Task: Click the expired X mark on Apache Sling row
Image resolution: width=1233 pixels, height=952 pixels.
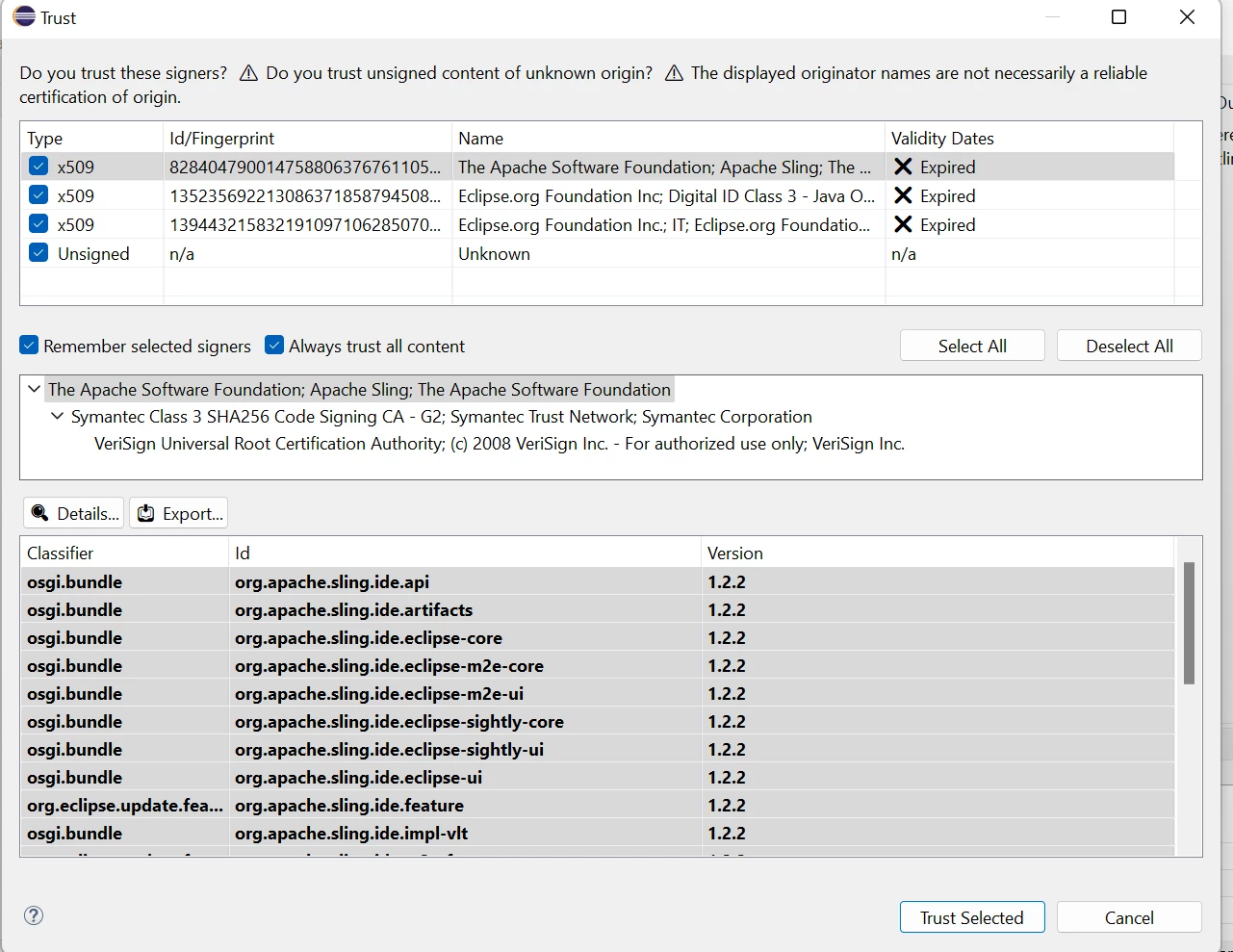Action: coord(903,167)
